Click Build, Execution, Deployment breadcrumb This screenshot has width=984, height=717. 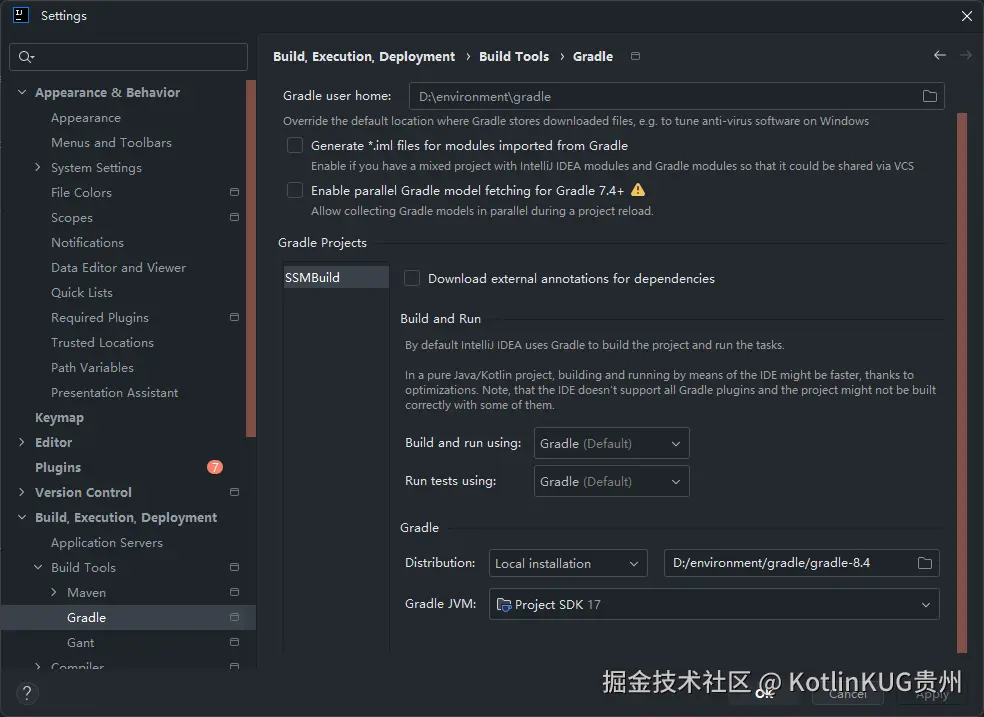tap(364, 56)
